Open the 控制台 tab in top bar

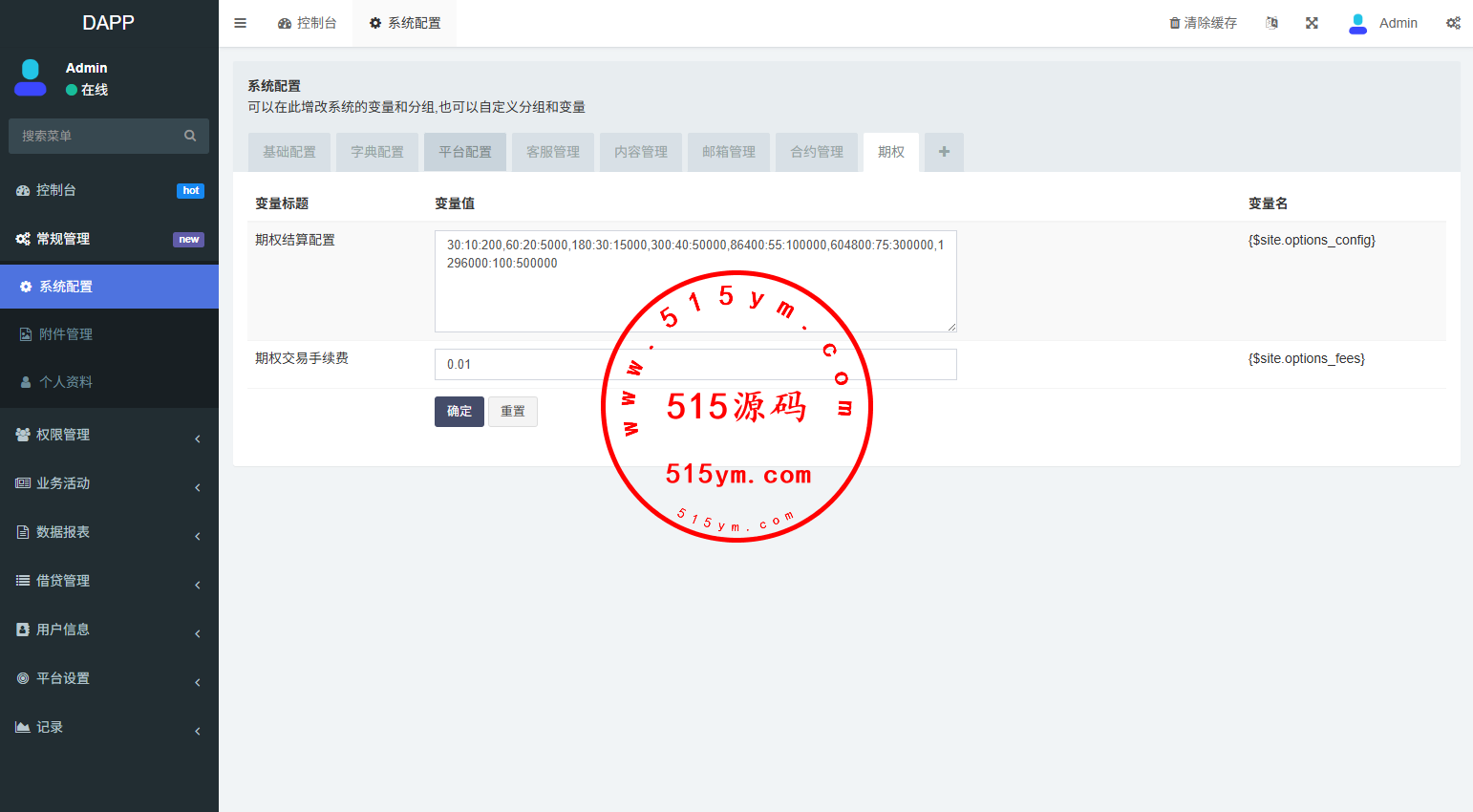tap(308, 23)
